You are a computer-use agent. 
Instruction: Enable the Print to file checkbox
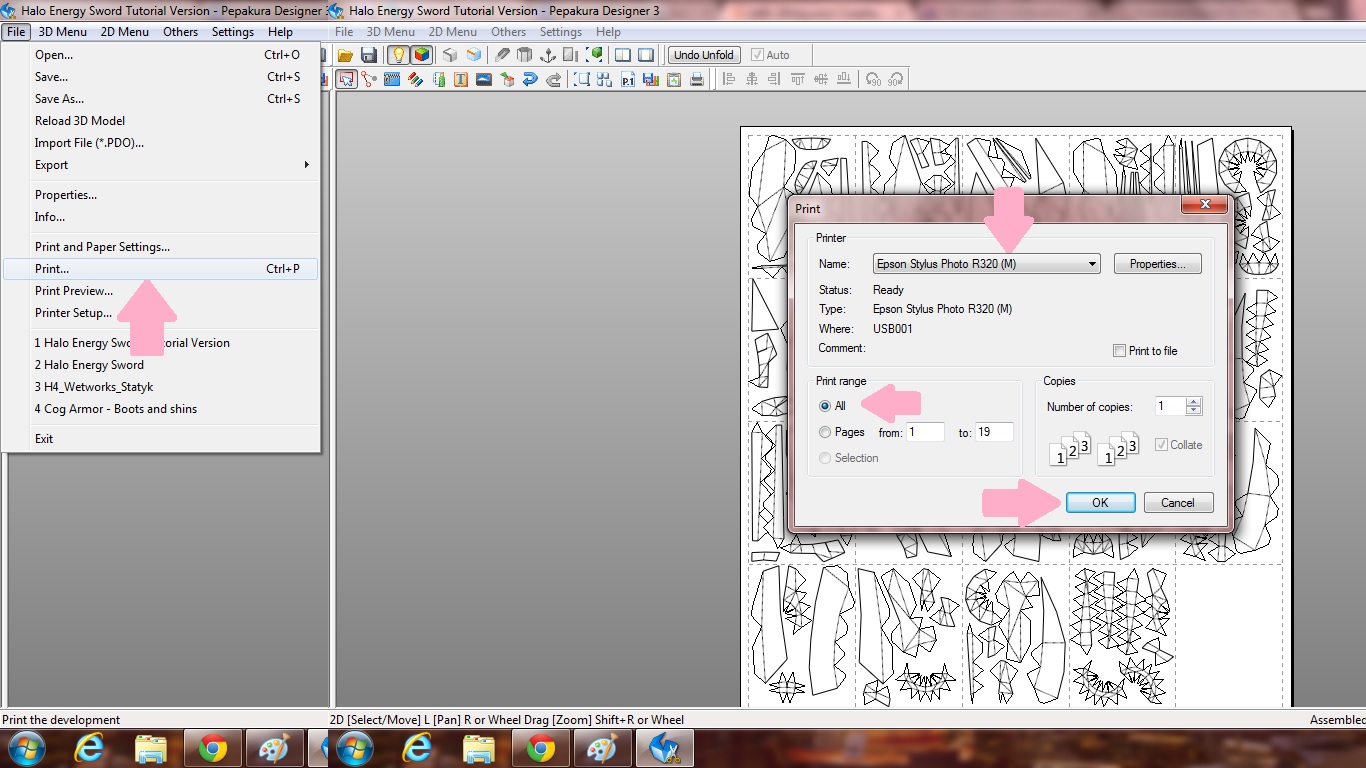coord(1119,351)
